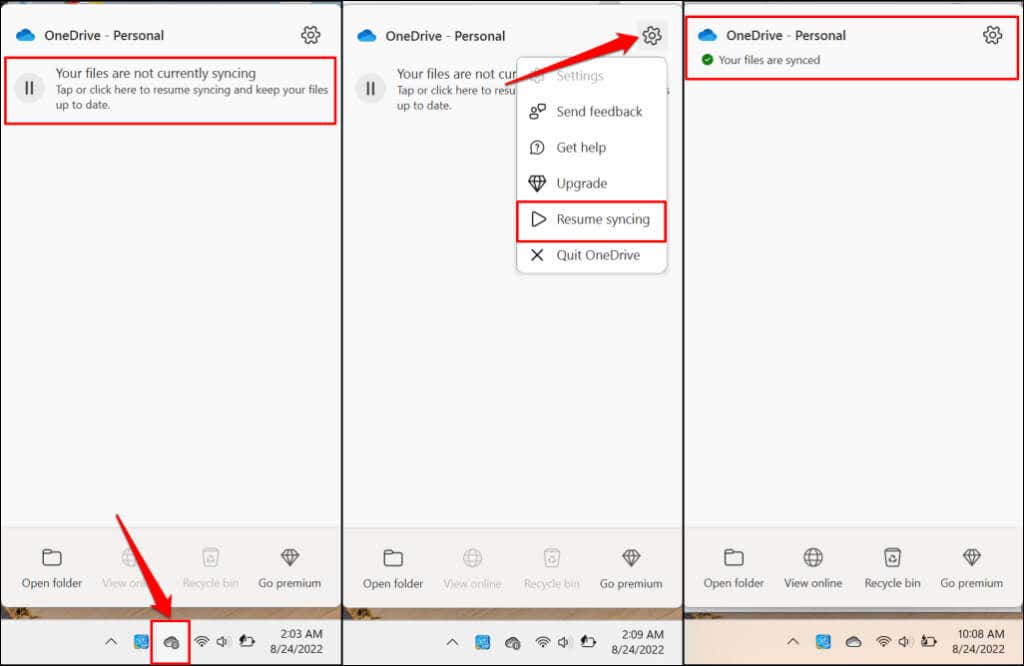
Task: Click the gear icon in the middle OneDrive panel
Action: (x=652, y=35)
